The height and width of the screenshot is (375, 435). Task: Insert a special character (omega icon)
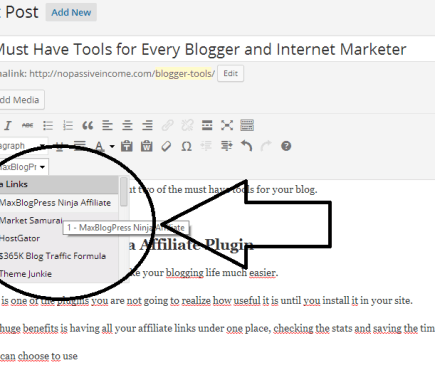point(186,146)
